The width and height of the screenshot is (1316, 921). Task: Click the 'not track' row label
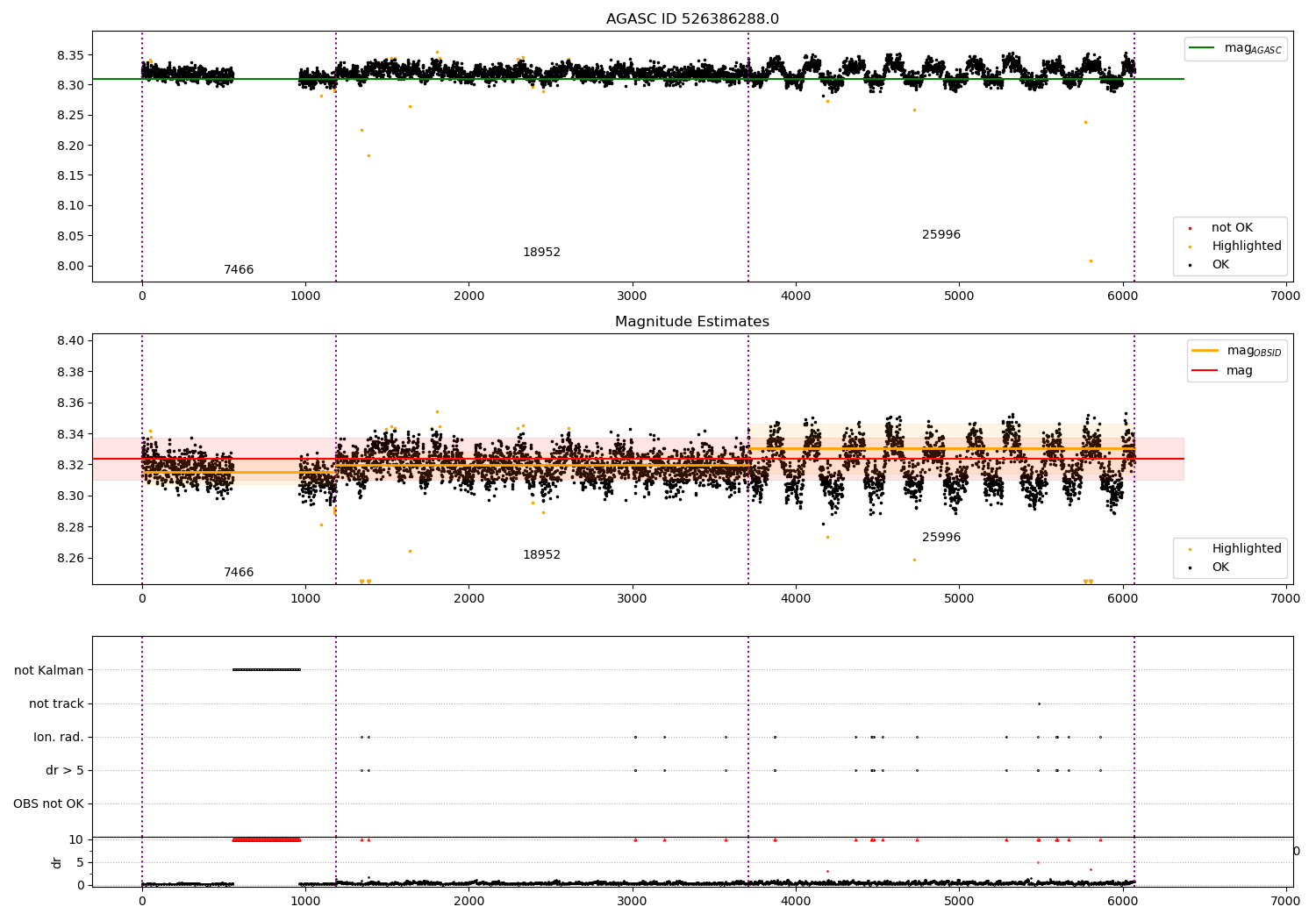coord(56,704)
